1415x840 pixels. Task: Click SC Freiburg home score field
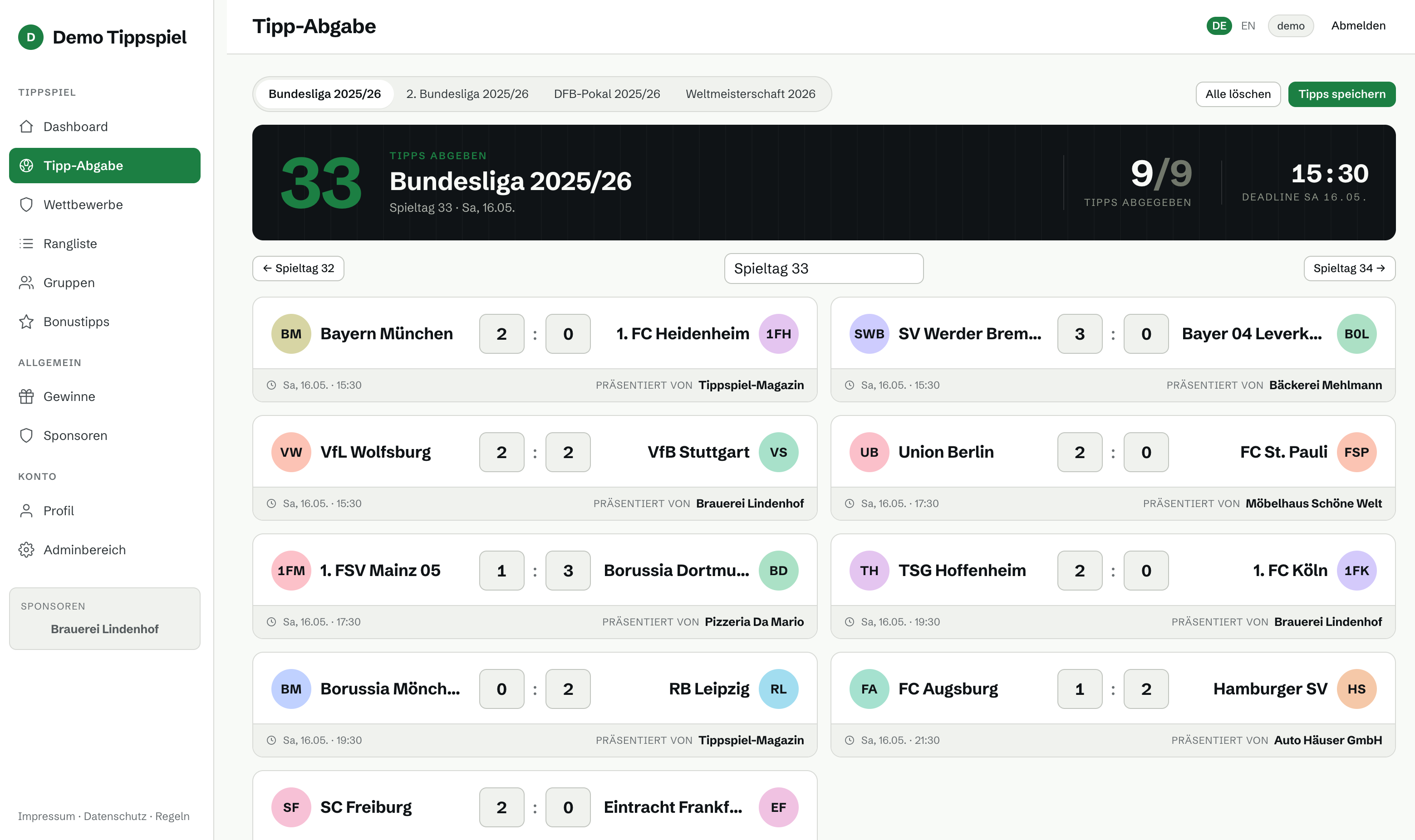(501, 807)
